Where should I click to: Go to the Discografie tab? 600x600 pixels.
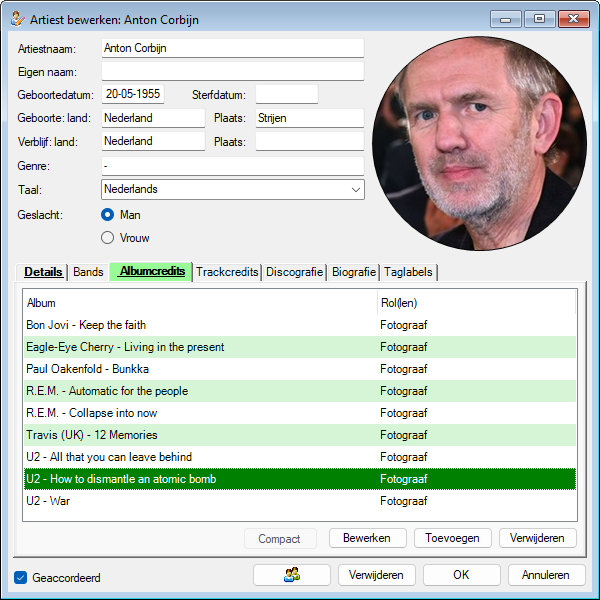pos(294,272)
